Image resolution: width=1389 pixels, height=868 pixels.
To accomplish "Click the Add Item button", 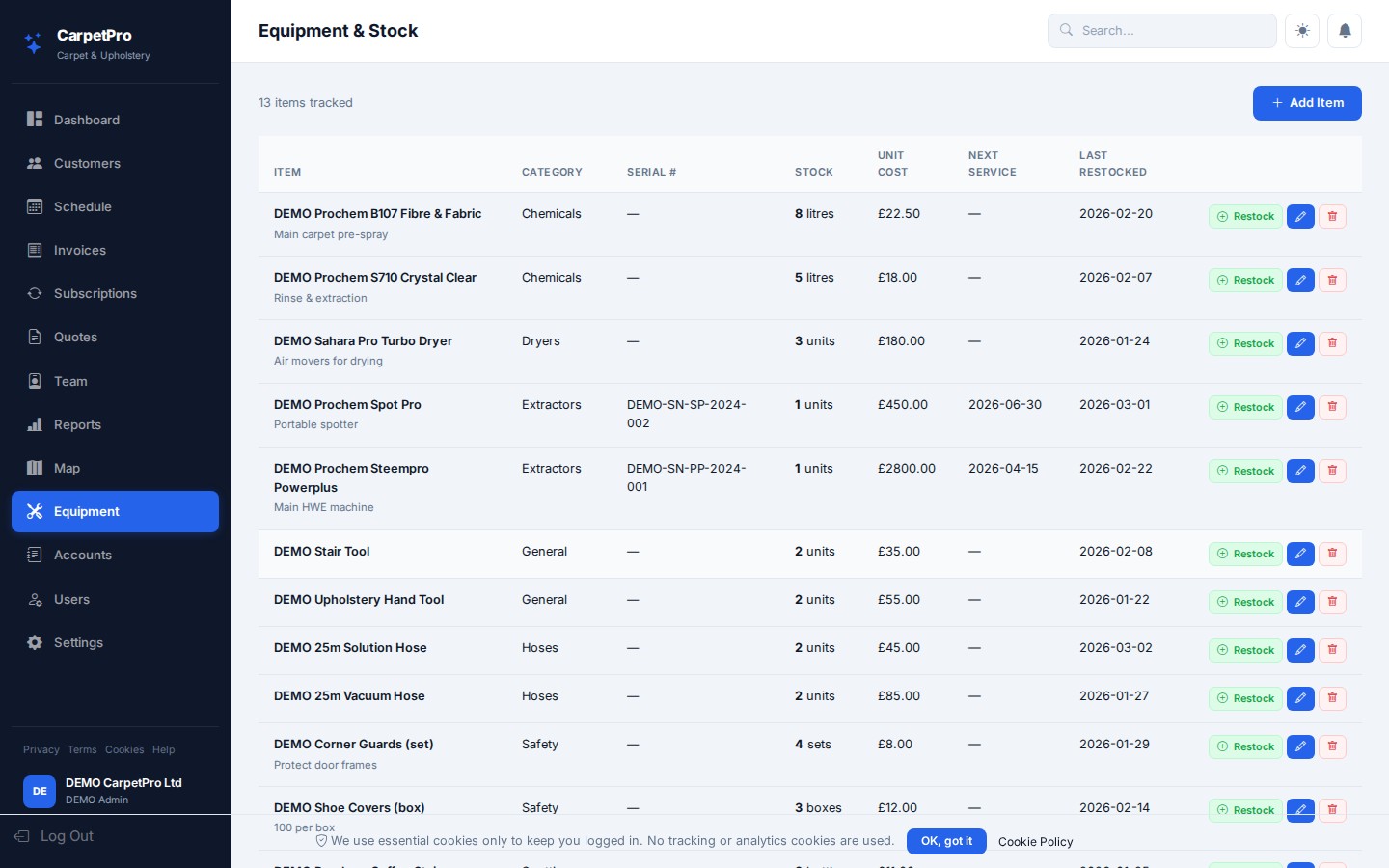I will coord(1307,103).
